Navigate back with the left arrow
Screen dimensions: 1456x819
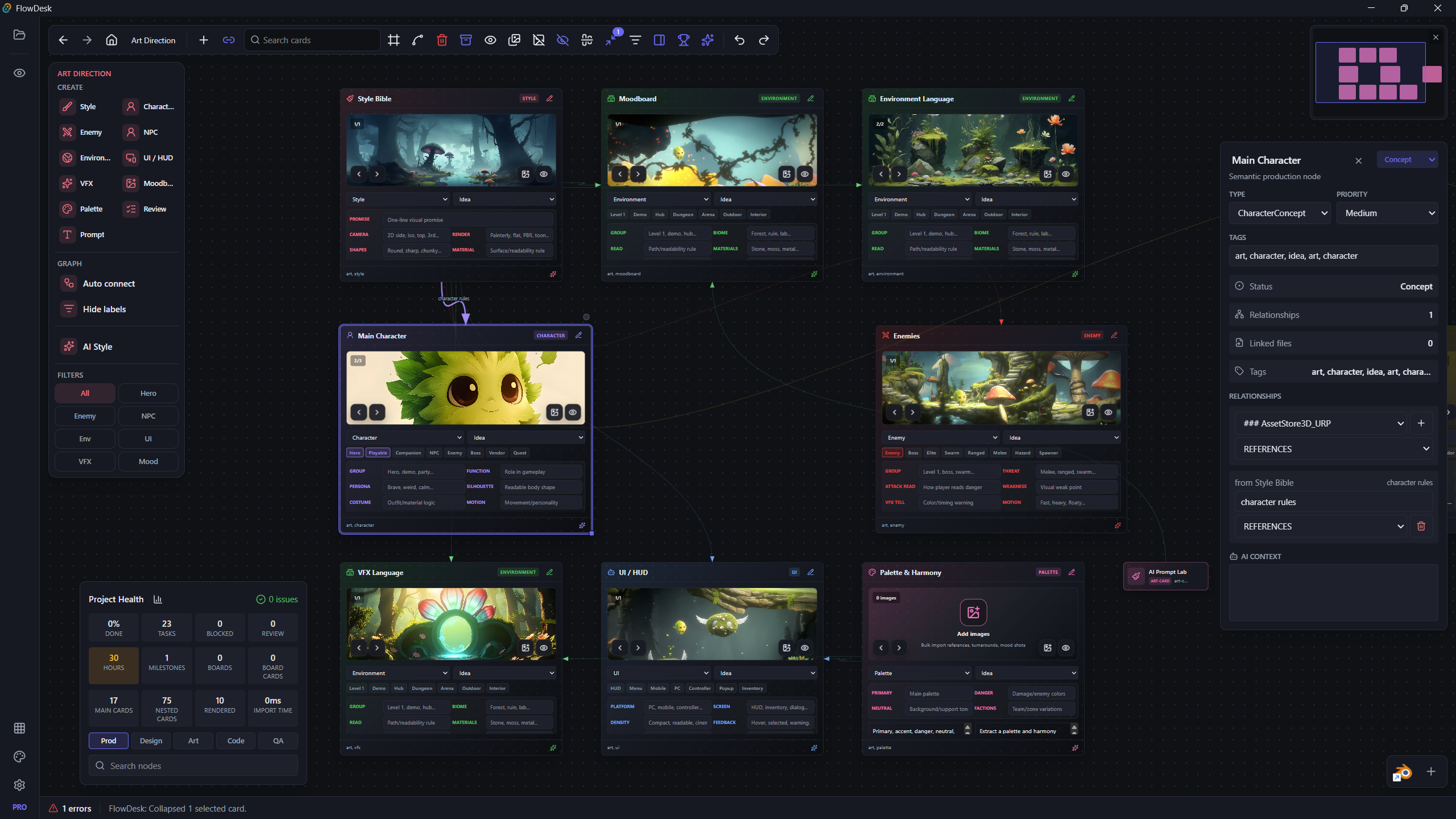tap(63, 40)
